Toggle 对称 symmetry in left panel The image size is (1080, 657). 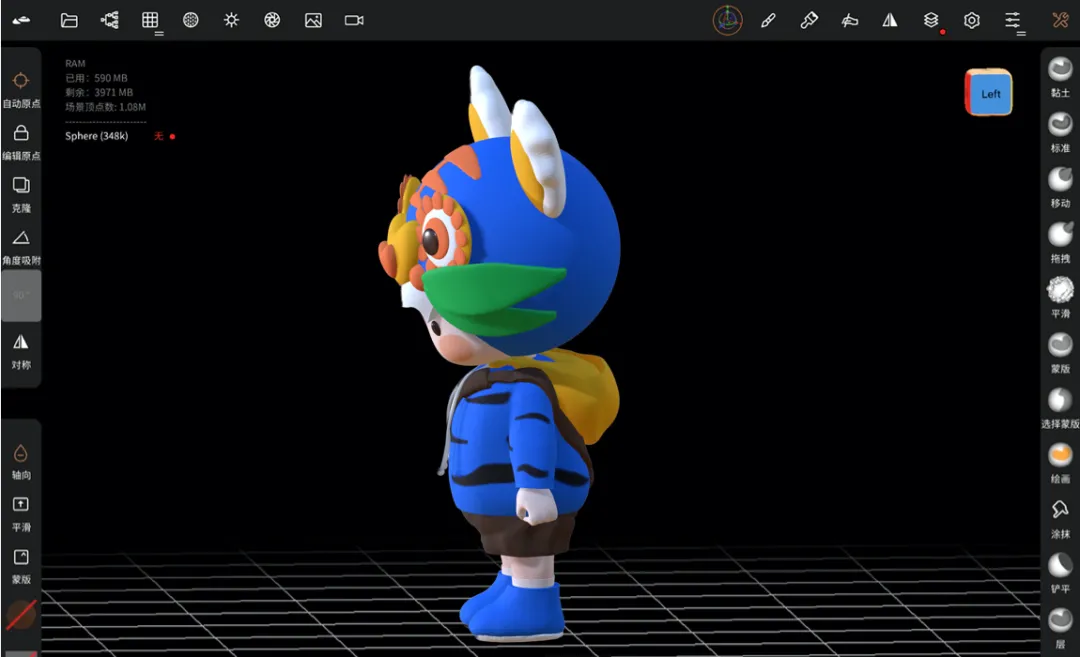click(21, 351)
